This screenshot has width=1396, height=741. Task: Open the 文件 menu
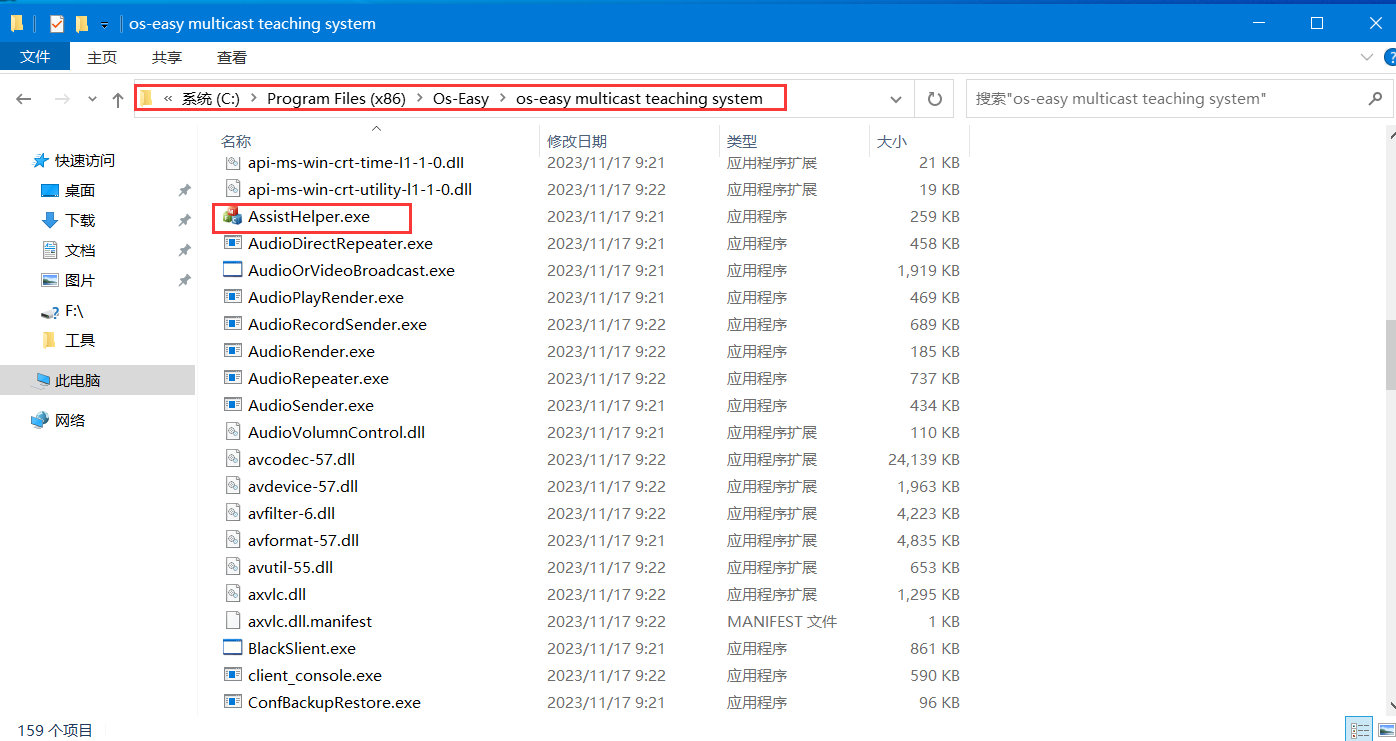[x=35, y=57]
